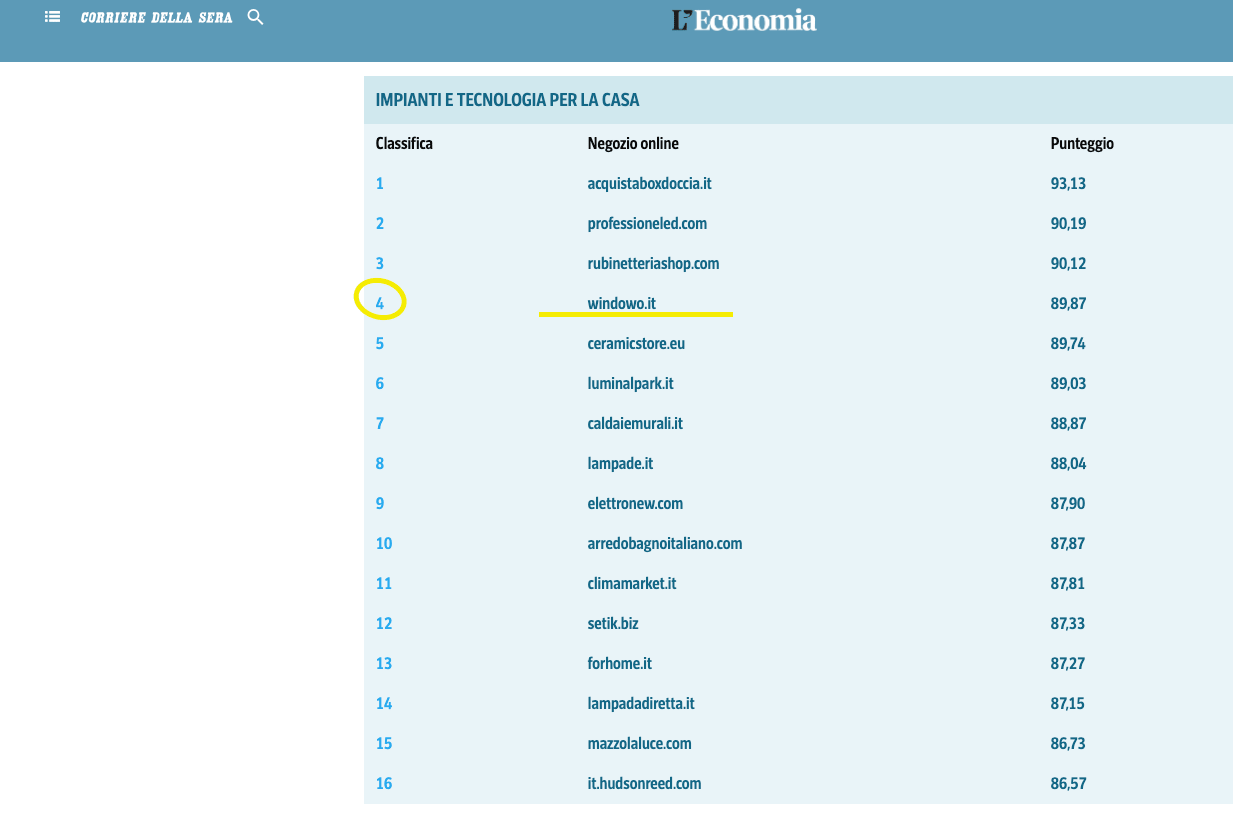
Task: Select rank number 16 in Classifica
Action: point(384,783)
